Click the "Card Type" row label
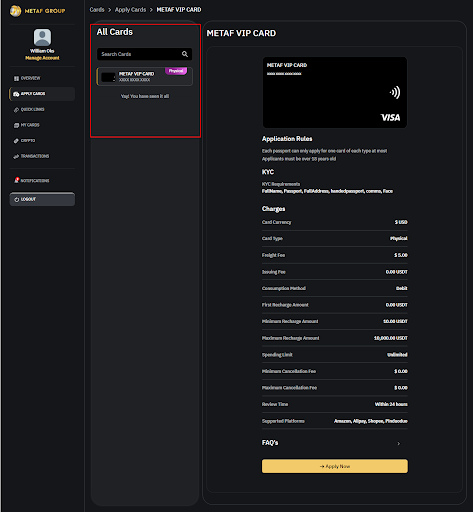473x512 pixels. (272, 238)
